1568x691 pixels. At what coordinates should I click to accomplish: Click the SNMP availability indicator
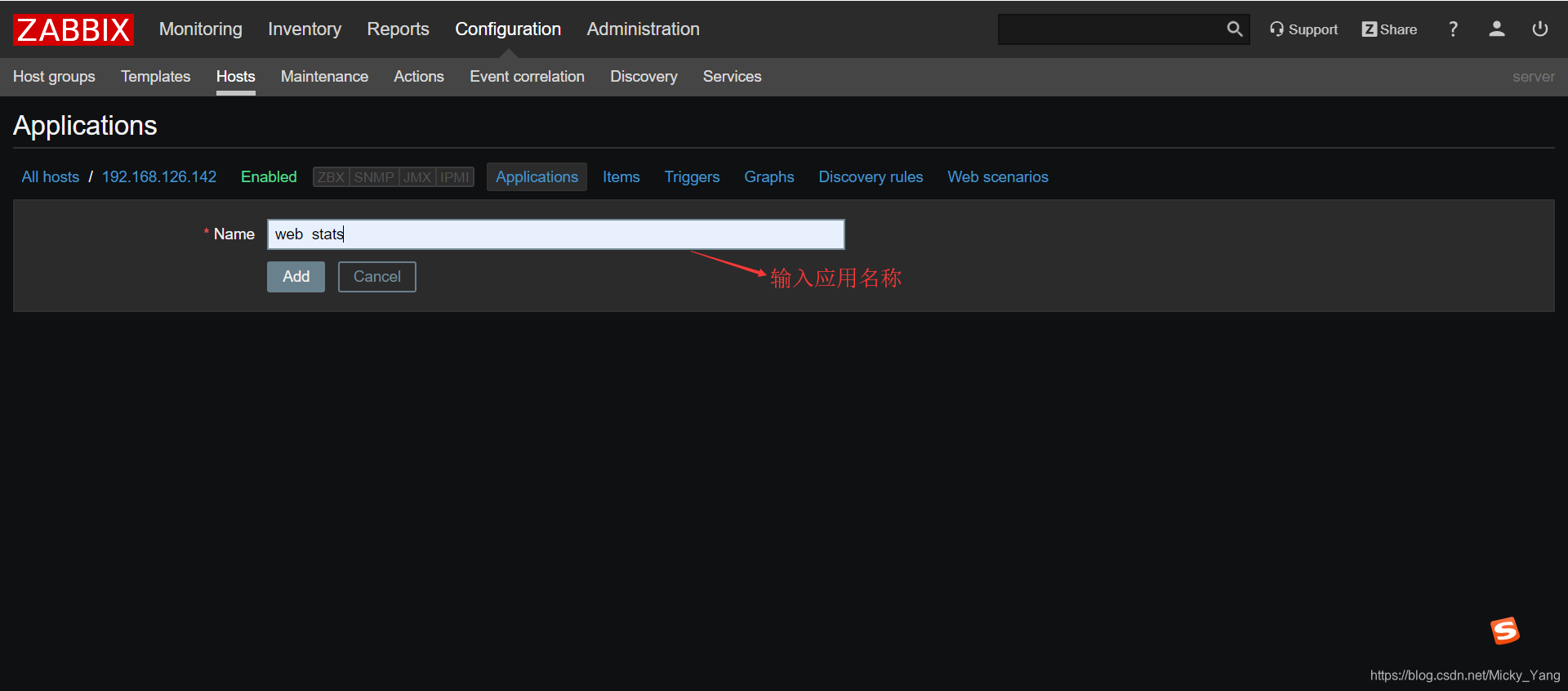[374, 177]
